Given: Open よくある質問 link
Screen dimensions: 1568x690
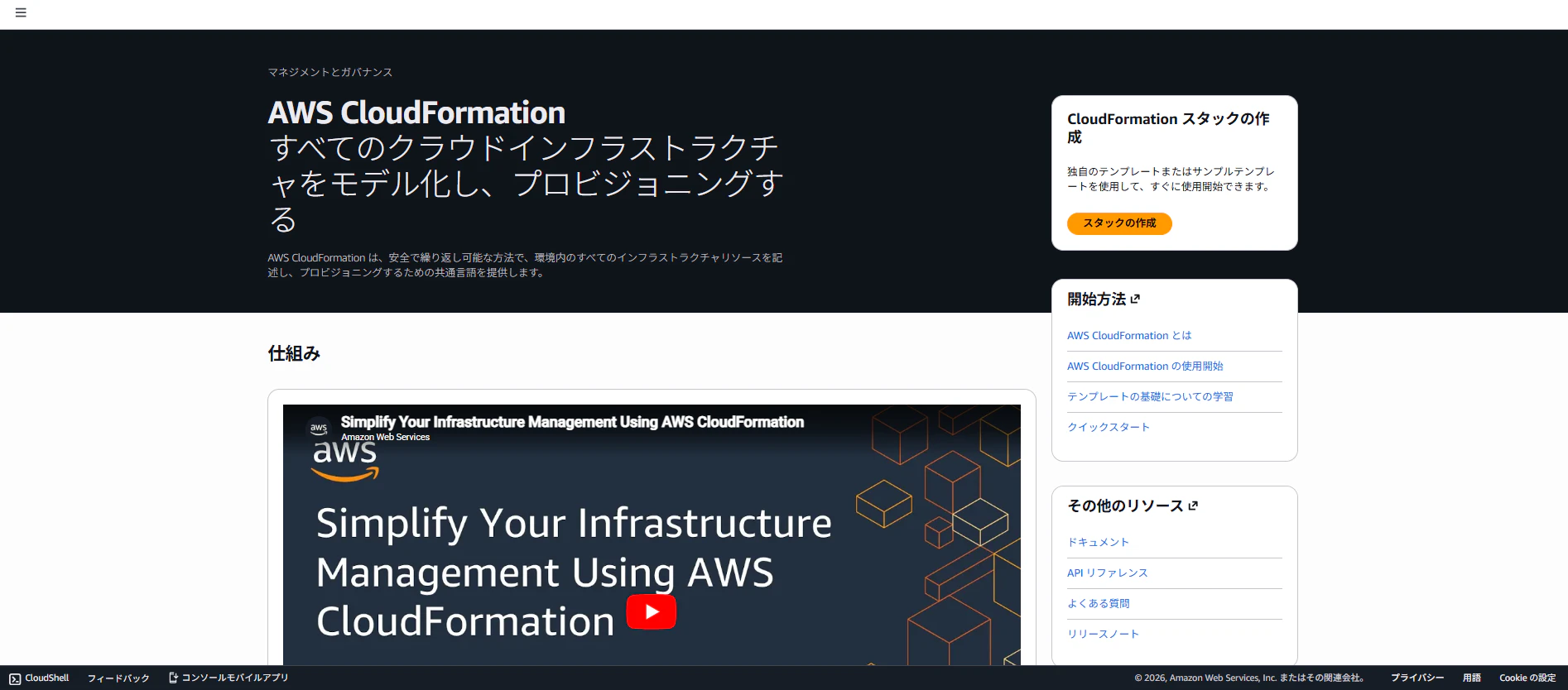Looking at the screenshot, I should (x=1099, y=604).
